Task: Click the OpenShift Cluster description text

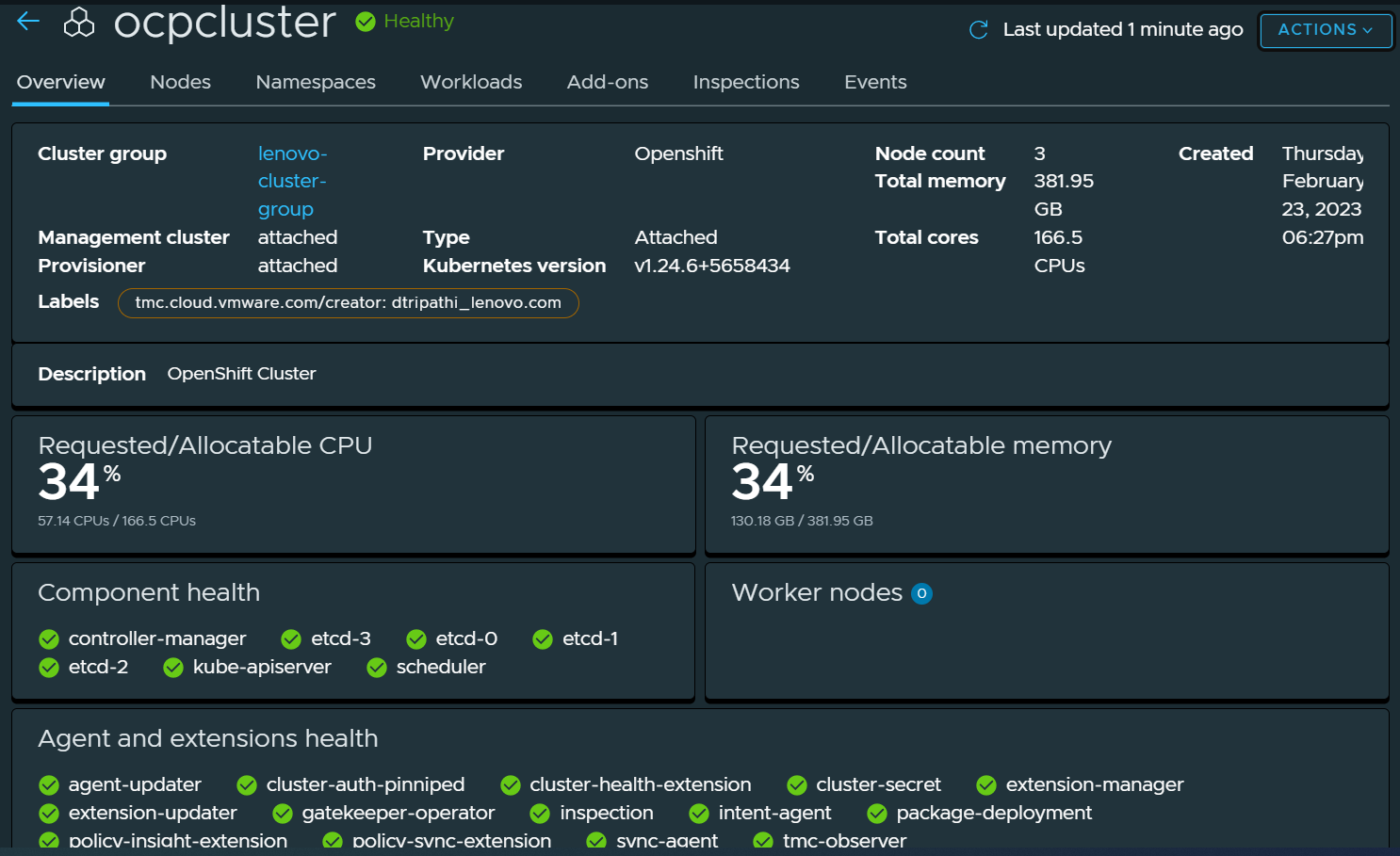Action: point(242,374)
